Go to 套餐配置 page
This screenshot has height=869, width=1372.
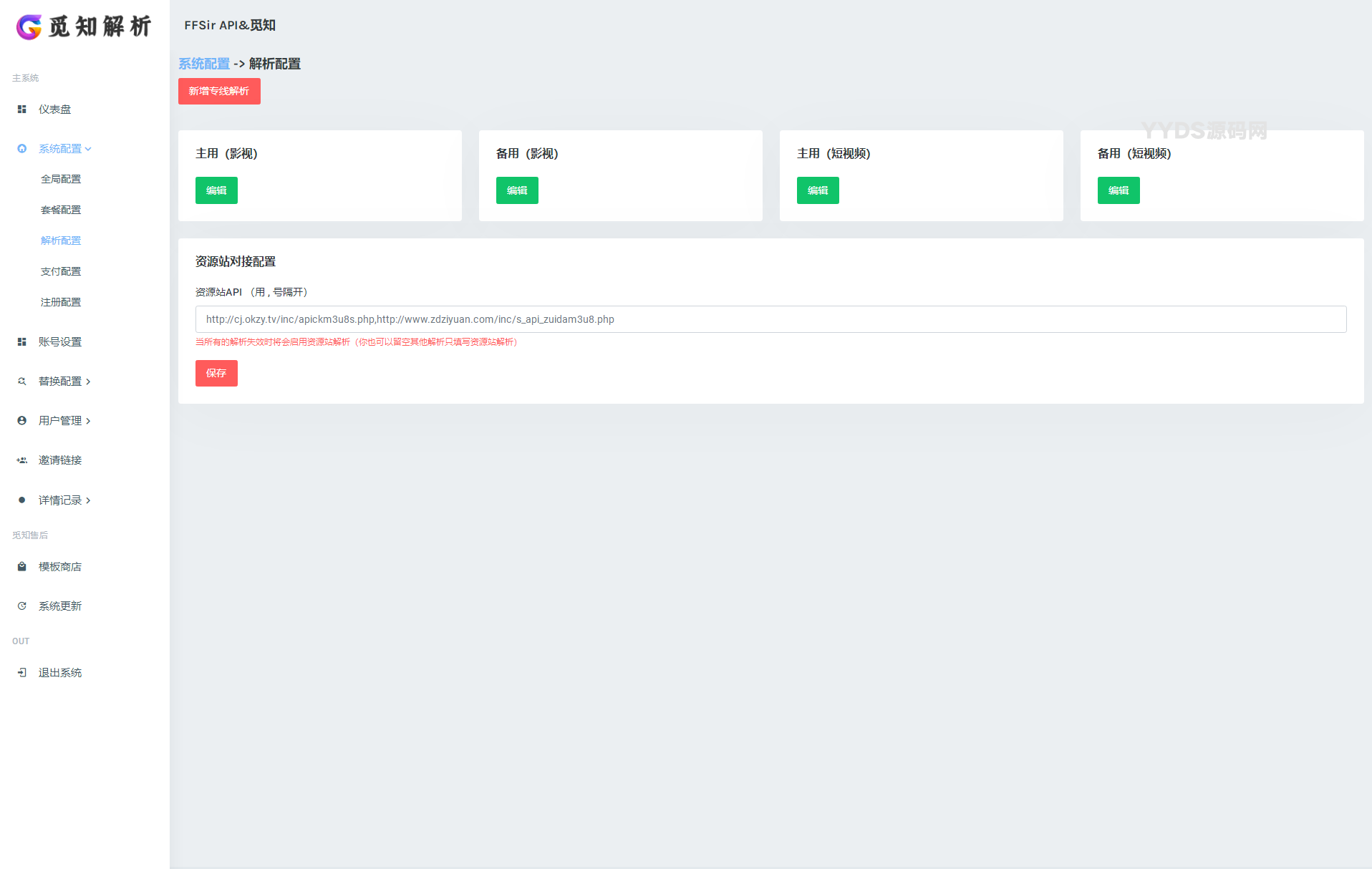tap(61, 210)
